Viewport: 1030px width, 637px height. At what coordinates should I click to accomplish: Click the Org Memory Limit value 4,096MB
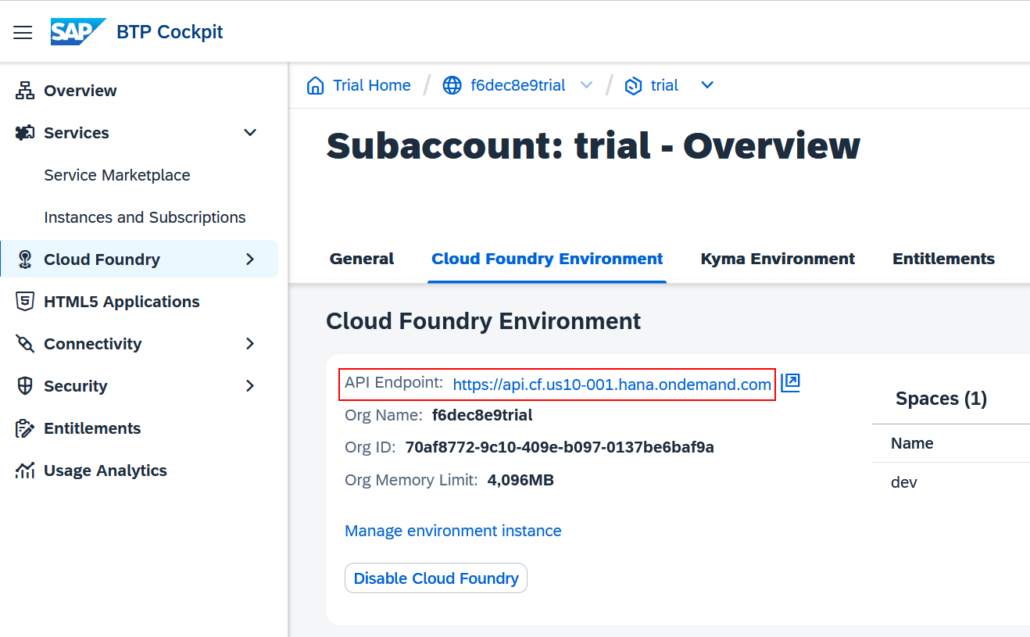pos(520,480)
